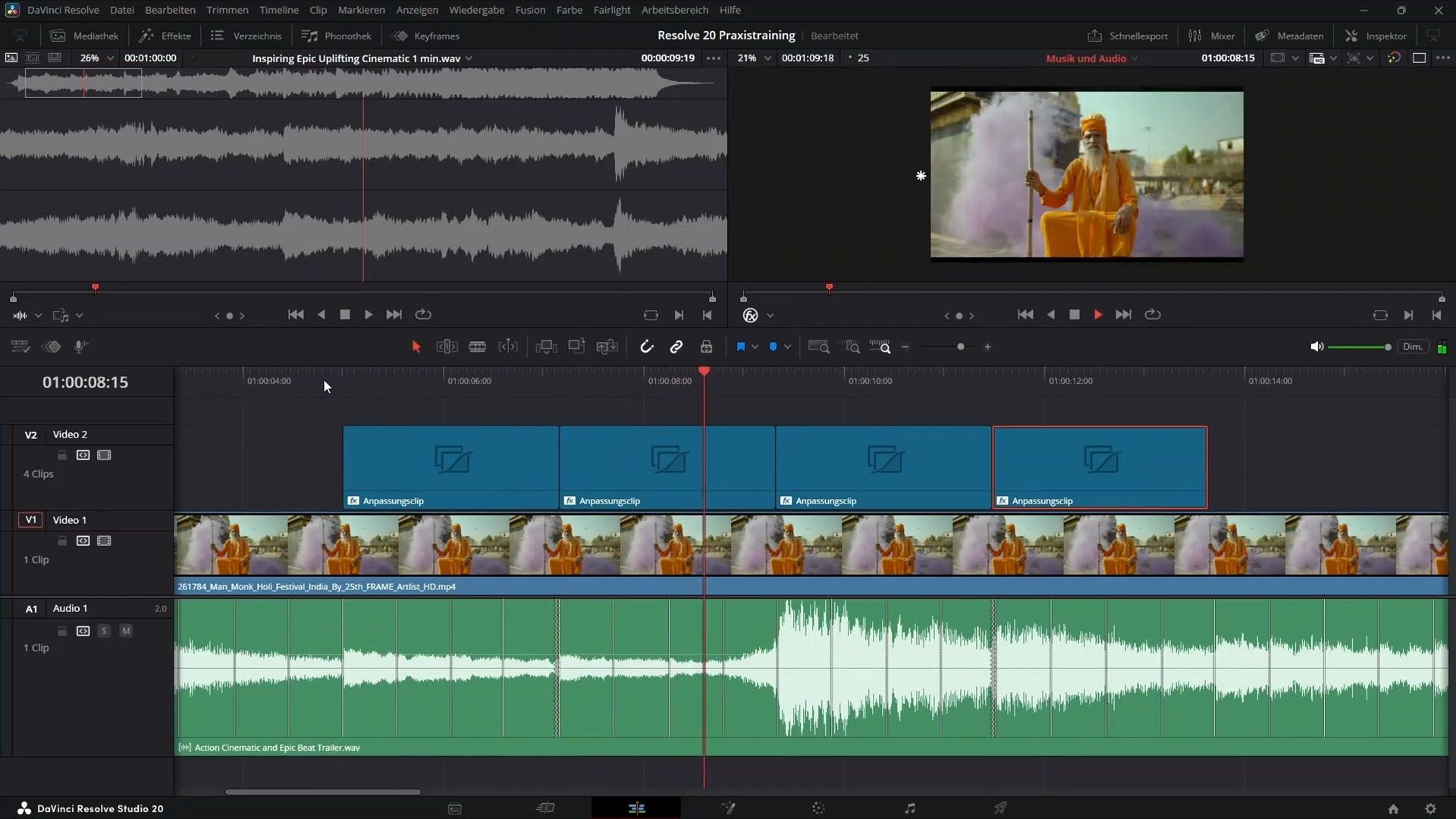Mute Audio 1 track with M button
The width and height of the screenshot is (1456, 819).
[x=126, y=631]
